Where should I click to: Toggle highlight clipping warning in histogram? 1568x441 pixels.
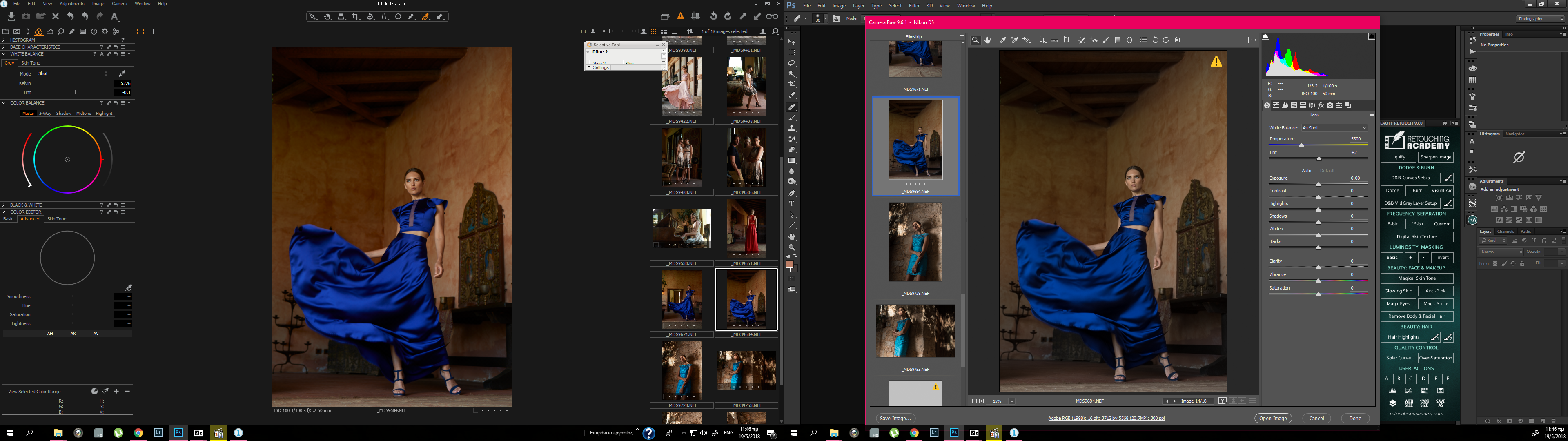pyautogui.click(x=1372, y=37)
